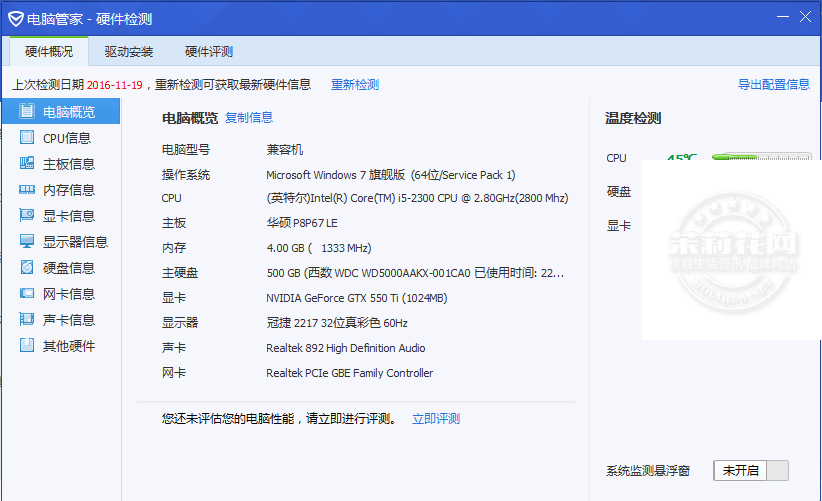Minimize the 硬件检测 window
The width and height of the screenshot is (822, 501).
(783, 17)
